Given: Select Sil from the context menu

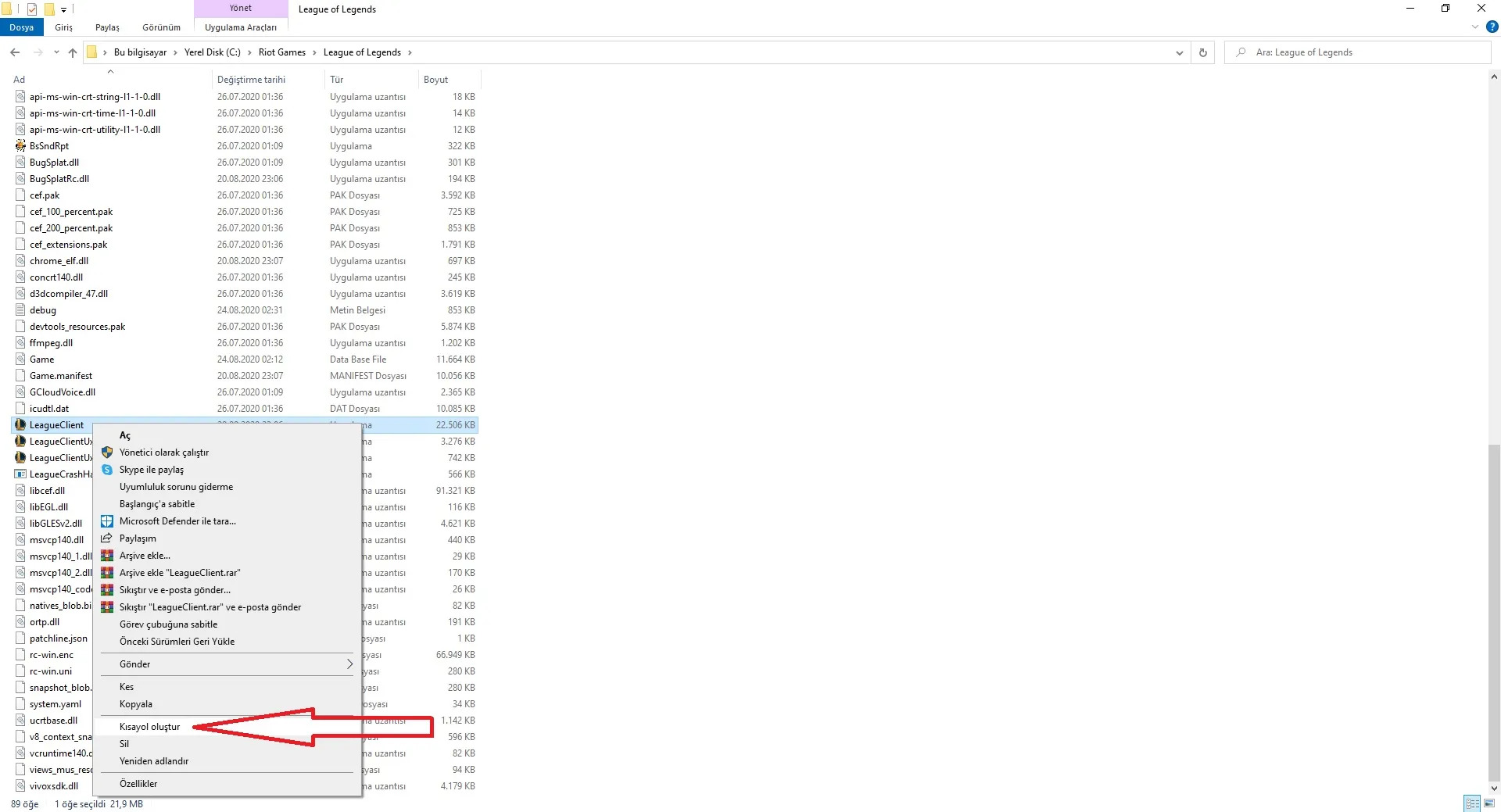Looking at the screenshot, I should (124, 744).
